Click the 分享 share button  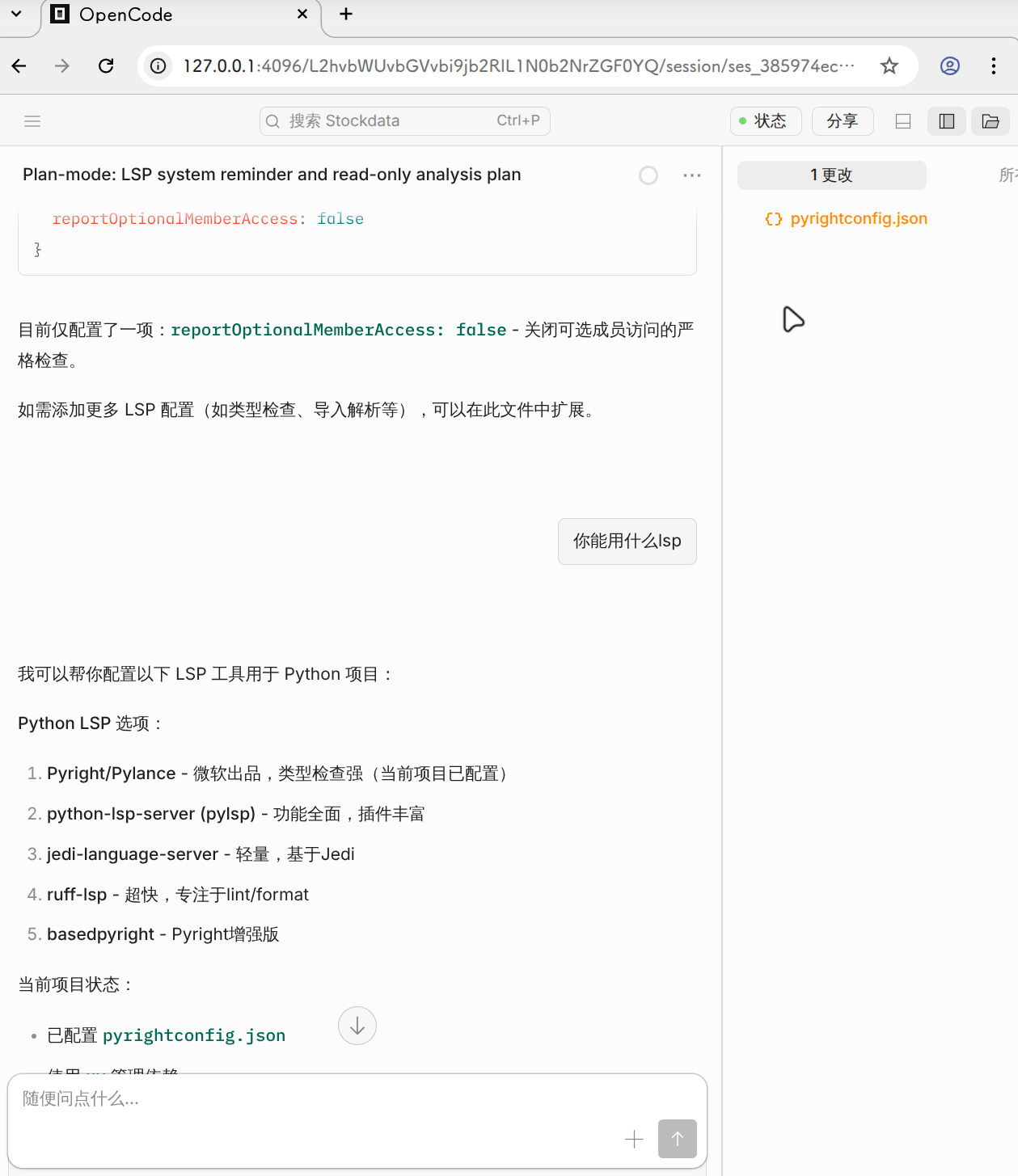842,121
